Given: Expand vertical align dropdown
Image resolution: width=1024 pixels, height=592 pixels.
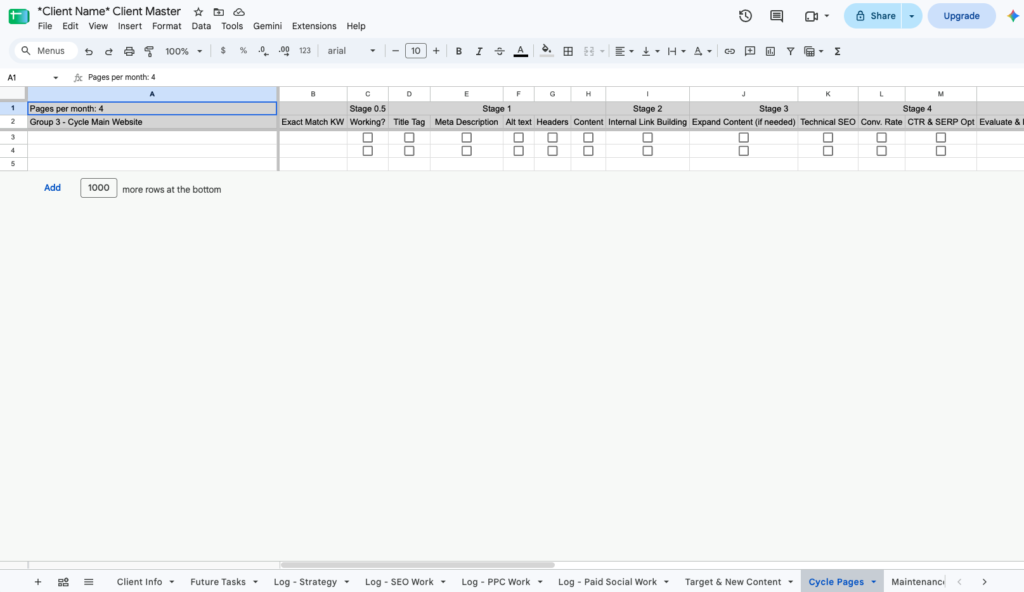Looking at the screenshot, I should pos(658,51).
